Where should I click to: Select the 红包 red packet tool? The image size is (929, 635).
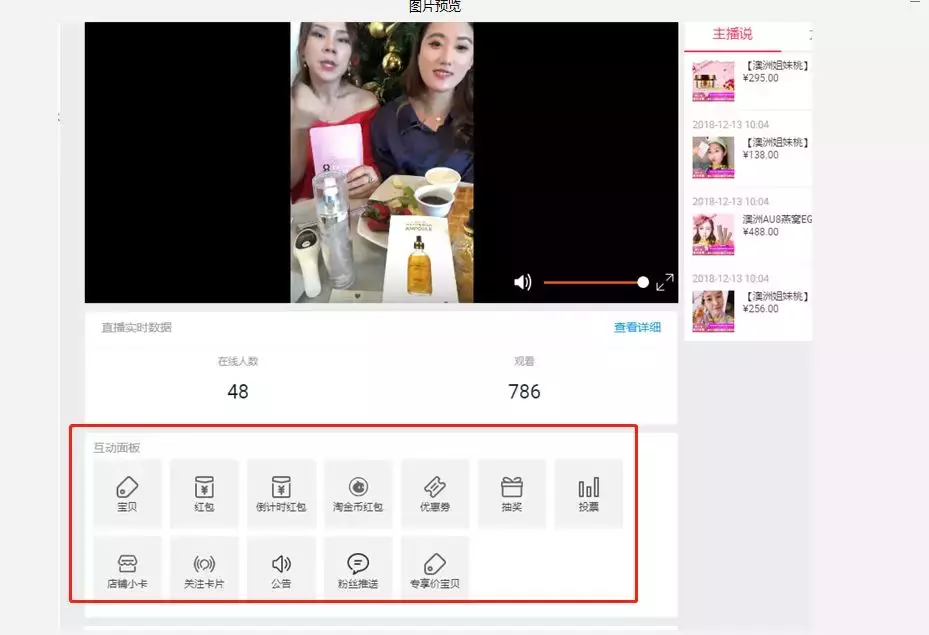click(204, 493)
